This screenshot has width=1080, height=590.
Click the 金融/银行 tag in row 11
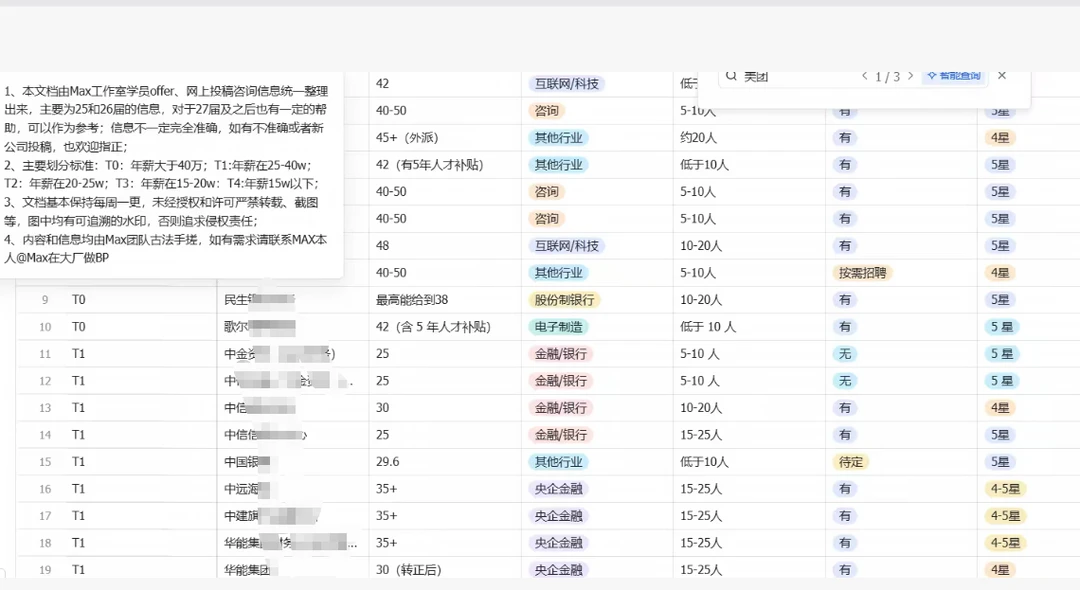coord(561,354)
